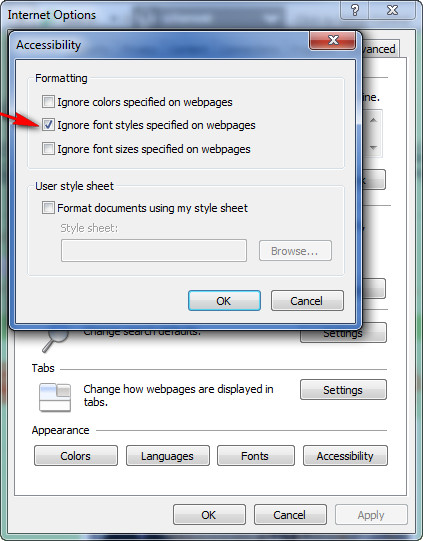Check Format documents using my style sheet

pyautogui.click(x=48, y=208)
